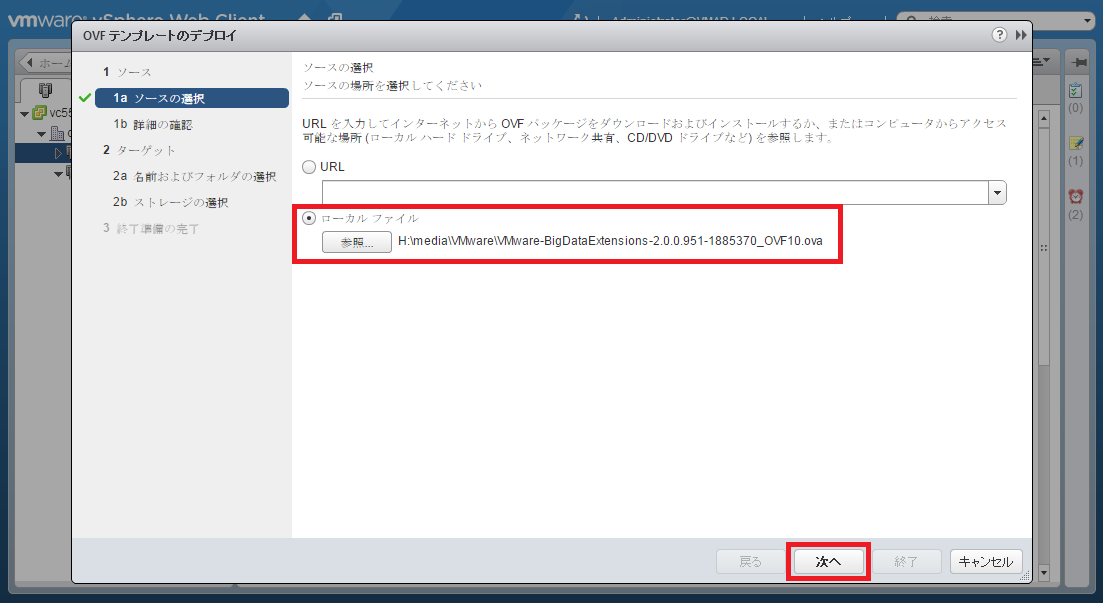Go to step 1b 詳細の確認
The image size is (1103, 603).
153,124
